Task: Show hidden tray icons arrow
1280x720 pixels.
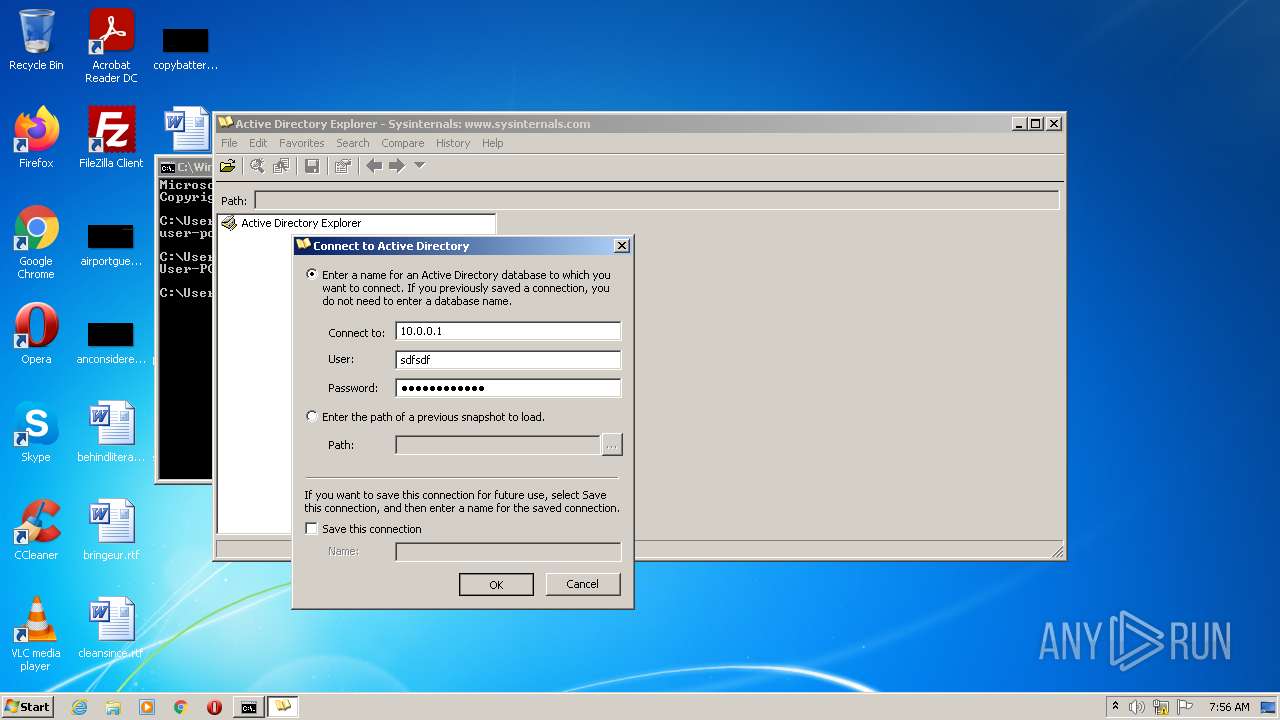Action: tap(1115, 707)
